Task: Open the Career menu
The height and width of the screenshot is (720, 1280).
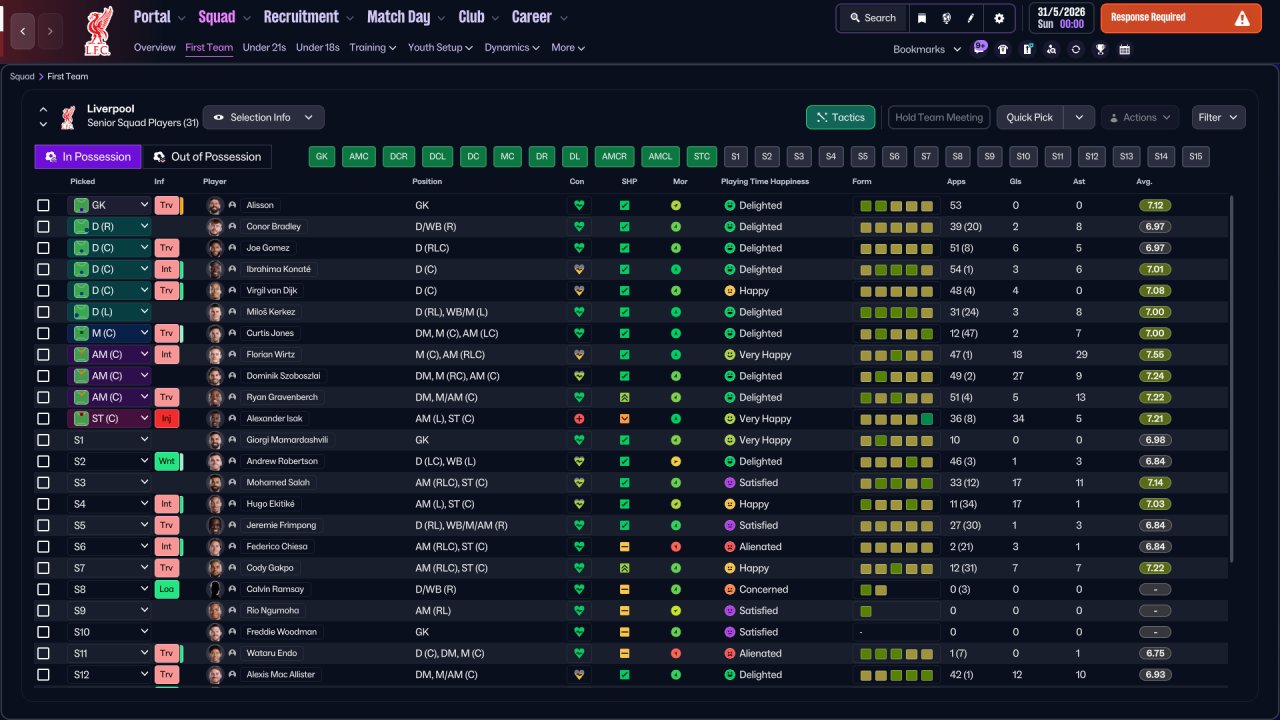Action: coord(540,17)
